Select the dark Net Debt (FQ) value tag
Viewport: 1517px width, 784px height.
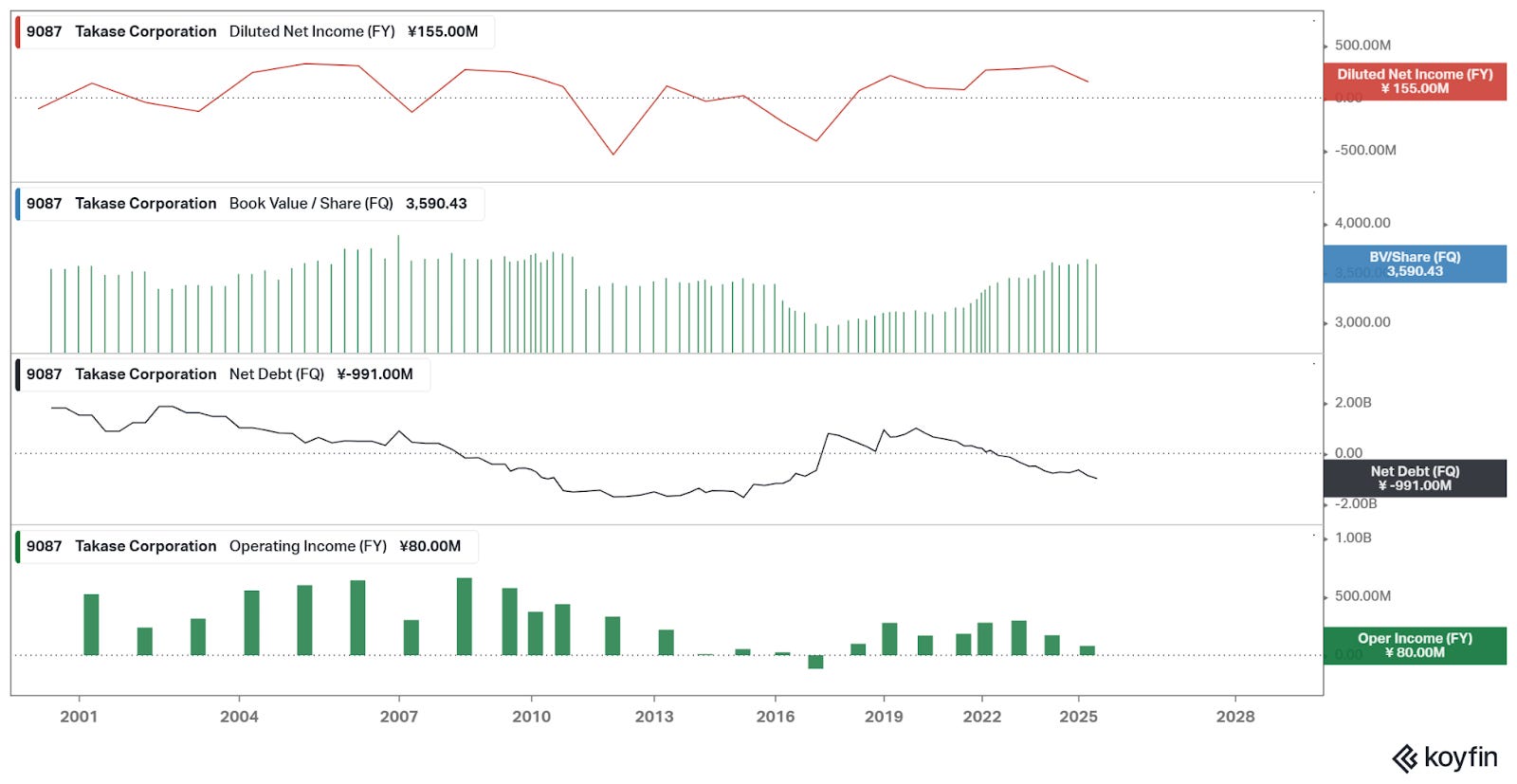[x=1415, y=478]
